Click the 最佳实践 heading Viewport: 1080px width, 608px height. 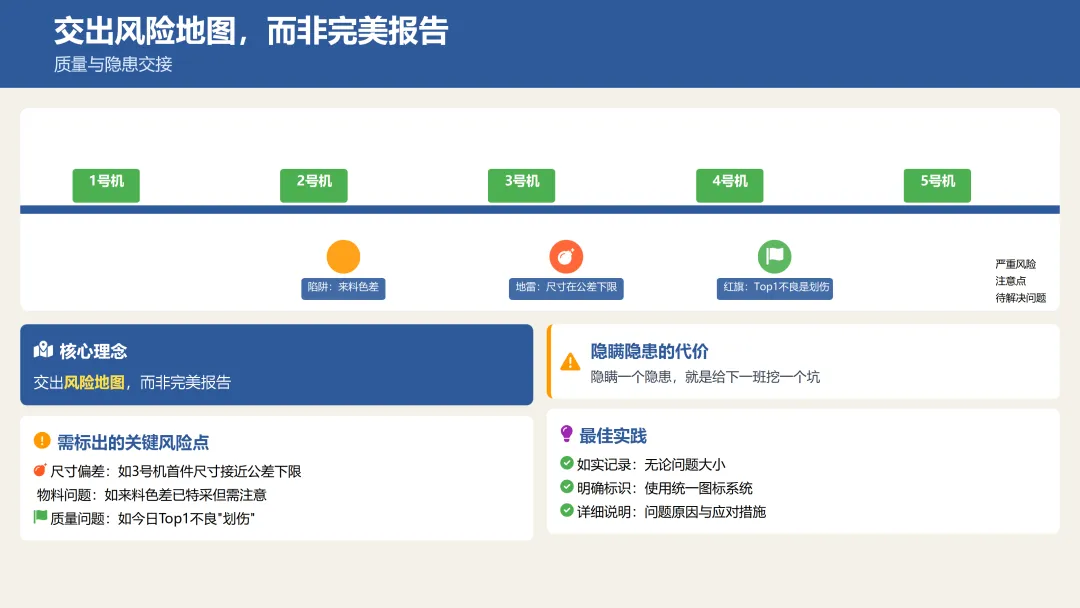(613, 436)
